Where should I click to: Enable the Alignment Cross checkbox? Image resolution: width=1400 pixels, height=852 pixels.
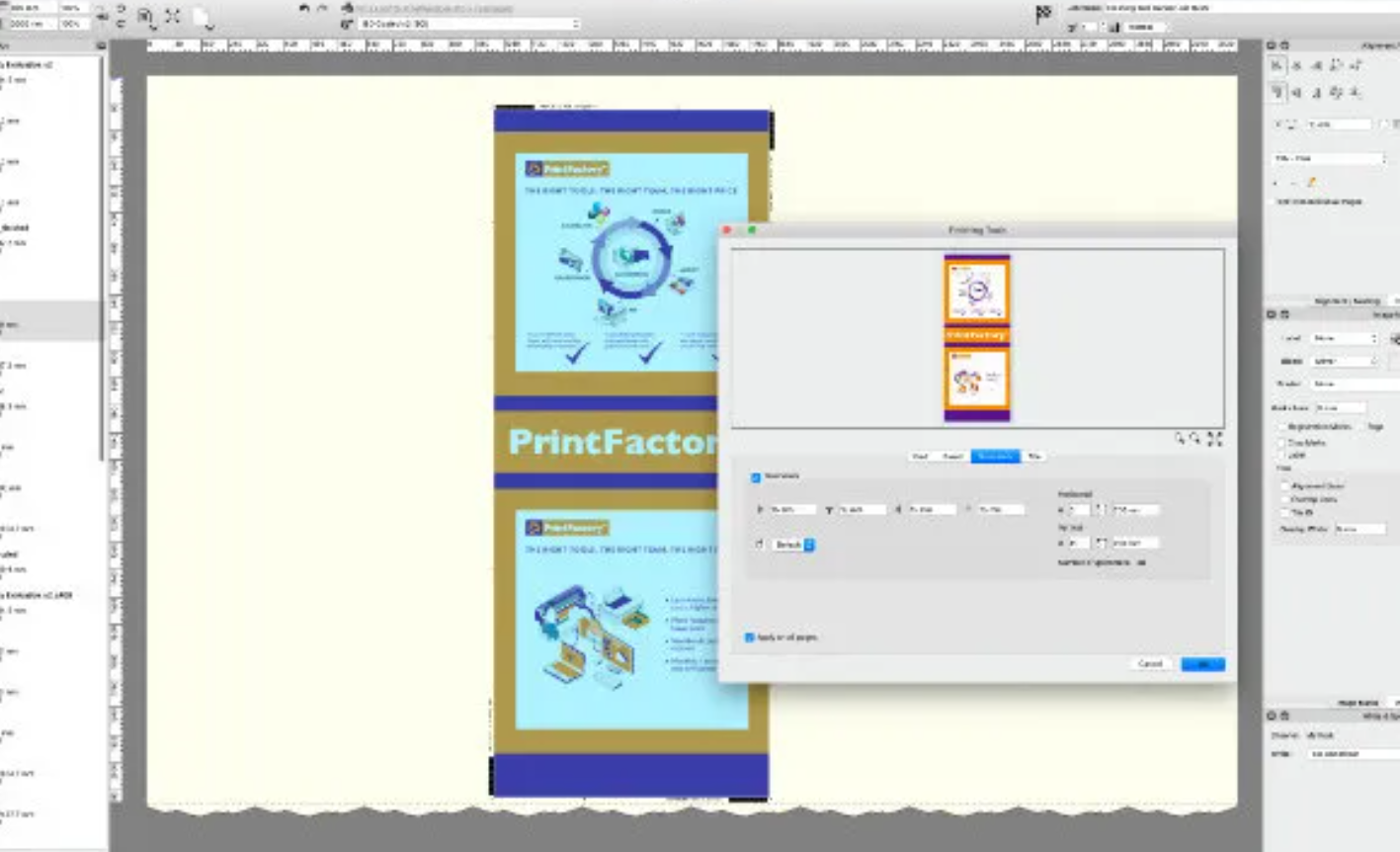click(x=1285, y=486)
